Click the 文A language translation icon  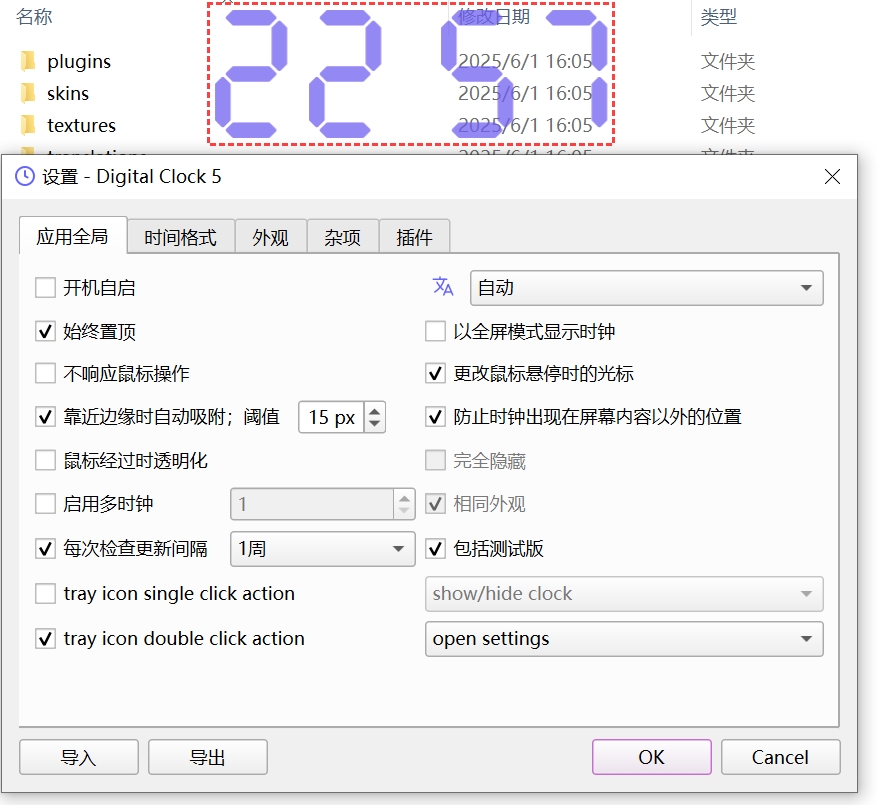point(443,288)
